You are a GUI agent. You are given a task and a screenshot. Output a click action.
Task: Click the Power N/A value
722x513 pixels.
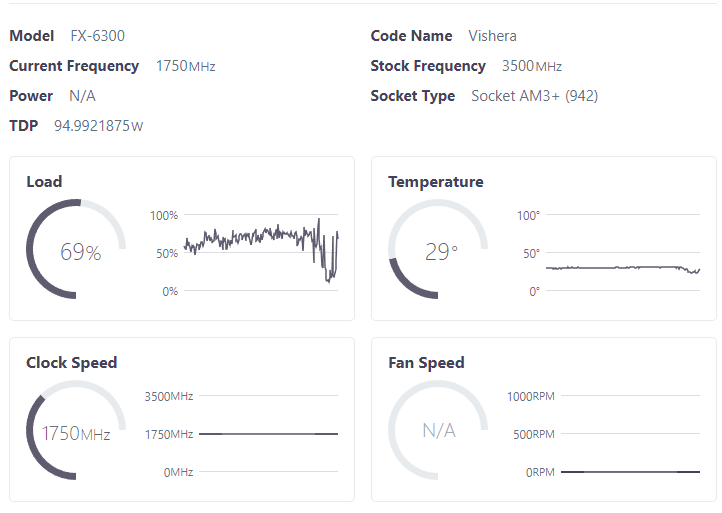82,96
